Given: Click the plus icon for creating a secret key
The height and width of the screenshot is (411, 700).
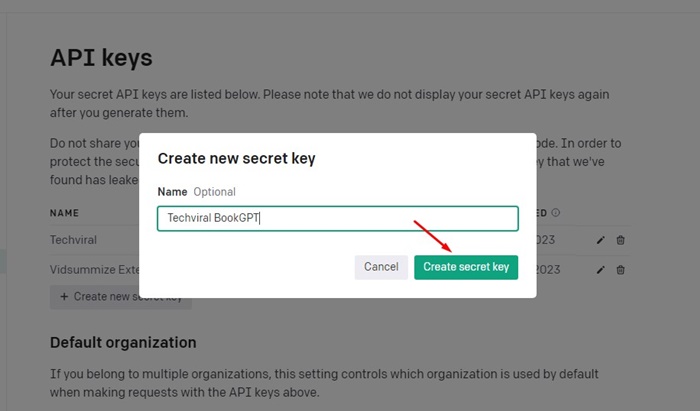Looking at the screenshot, I should [64, 297].
